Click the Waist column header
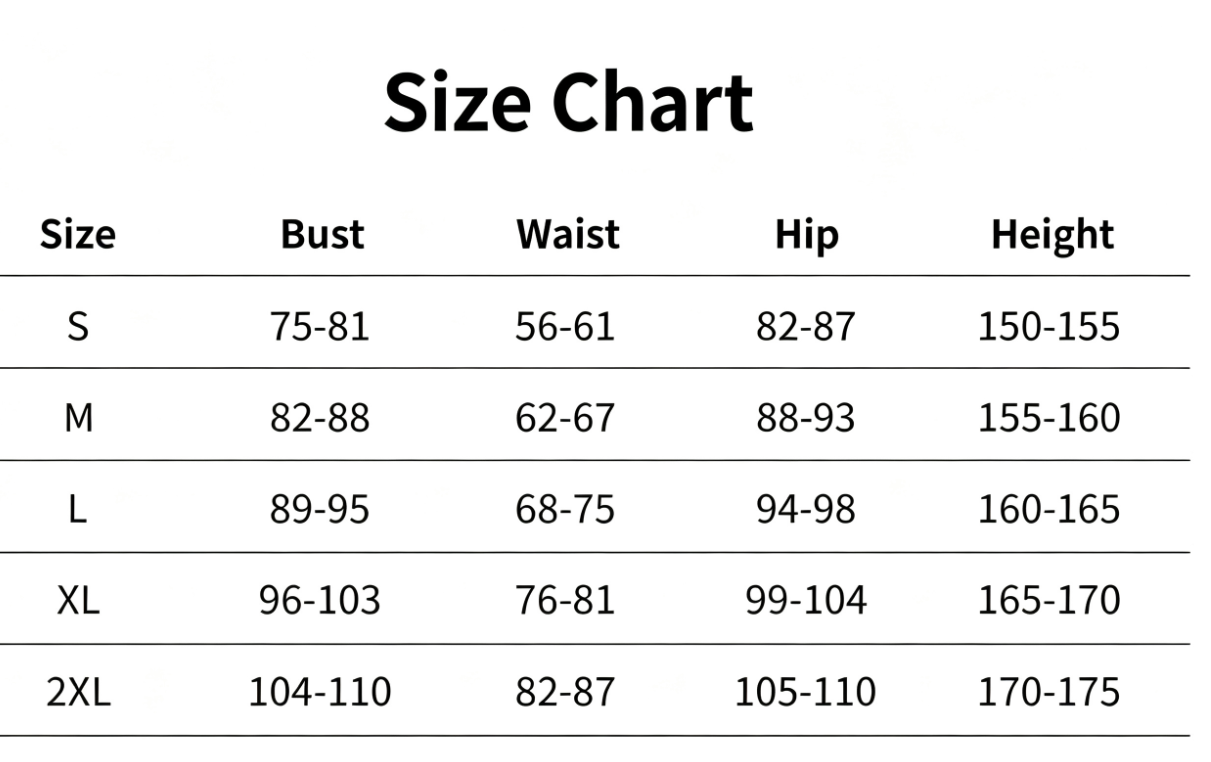This screenshot has width=1211, height=762. pos(567,234)
